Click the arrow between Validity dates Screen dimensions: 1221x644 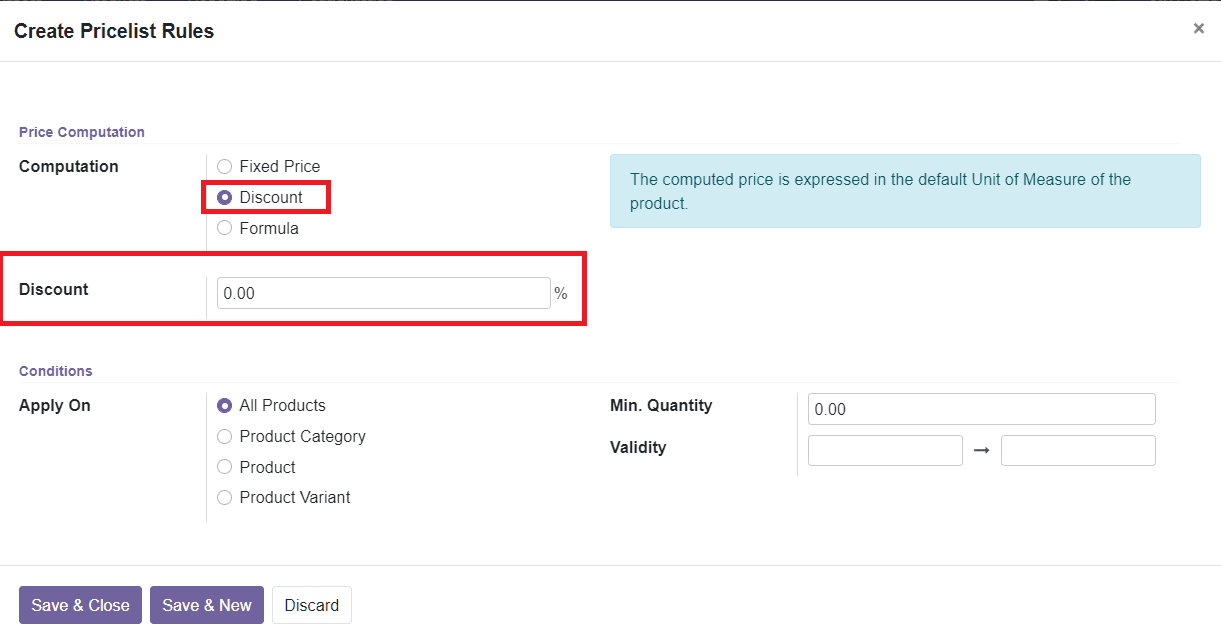click(981, 451)
